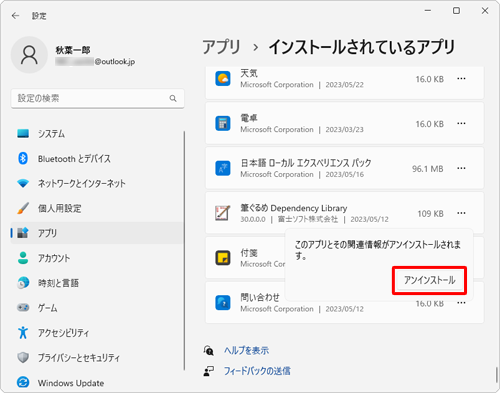Screen dimensions: 500x393
Task: Open the more options menu for 電卓
Action: click(x=461, y=123)
